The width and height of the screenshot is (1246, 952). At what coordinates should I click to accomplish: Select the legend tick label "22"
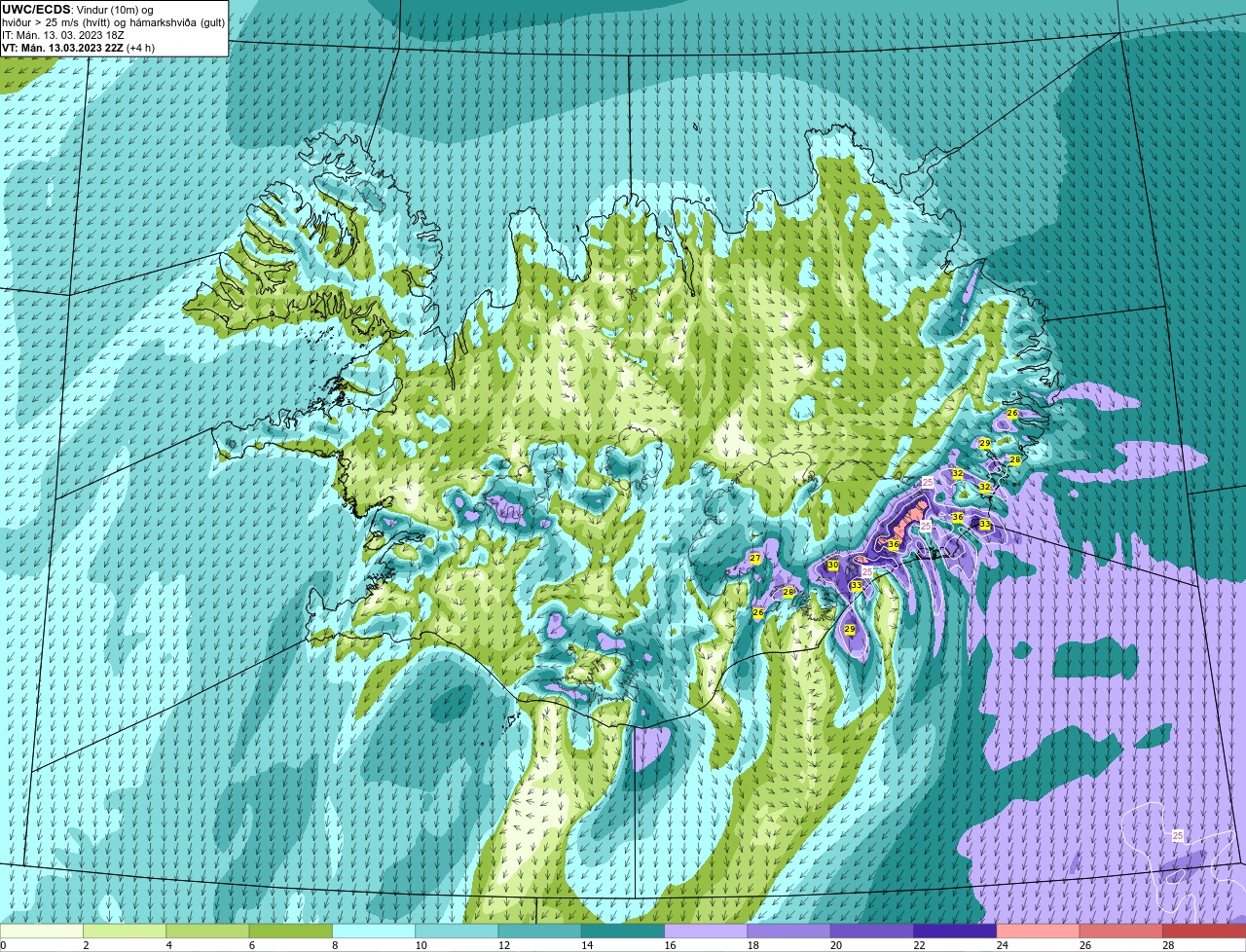click(918, 945)
